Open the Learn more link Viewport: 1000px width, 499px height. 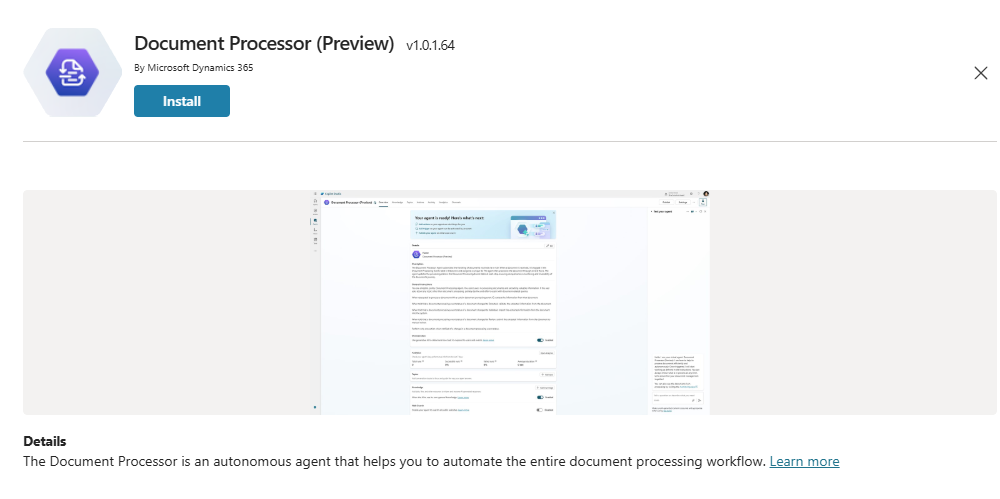coord(804,461)
